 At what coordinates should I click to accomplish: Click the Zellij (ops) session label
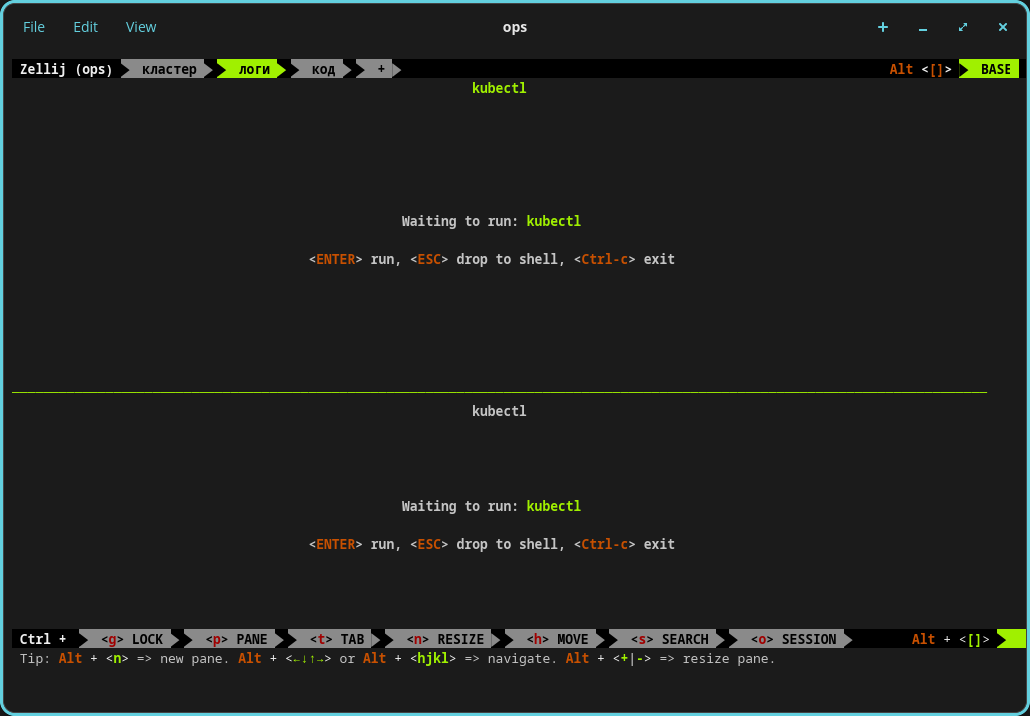click(66, 69)
